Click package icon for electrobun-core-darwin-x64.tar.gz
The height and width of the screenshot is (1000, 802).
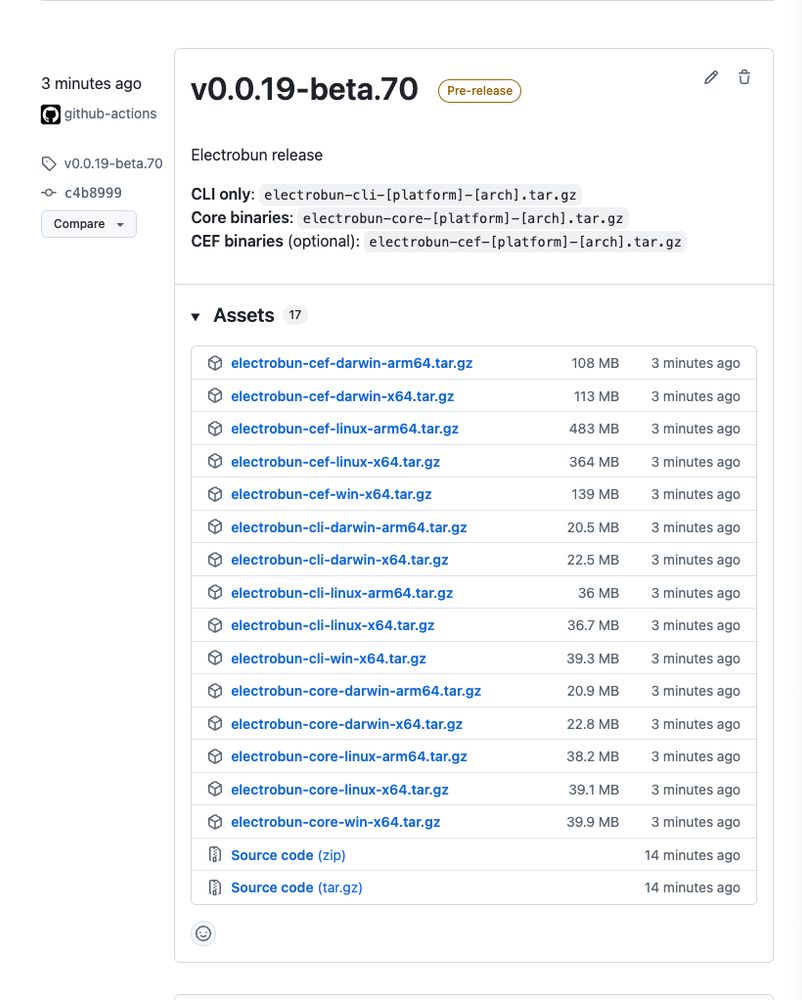[x=215, y=724]
